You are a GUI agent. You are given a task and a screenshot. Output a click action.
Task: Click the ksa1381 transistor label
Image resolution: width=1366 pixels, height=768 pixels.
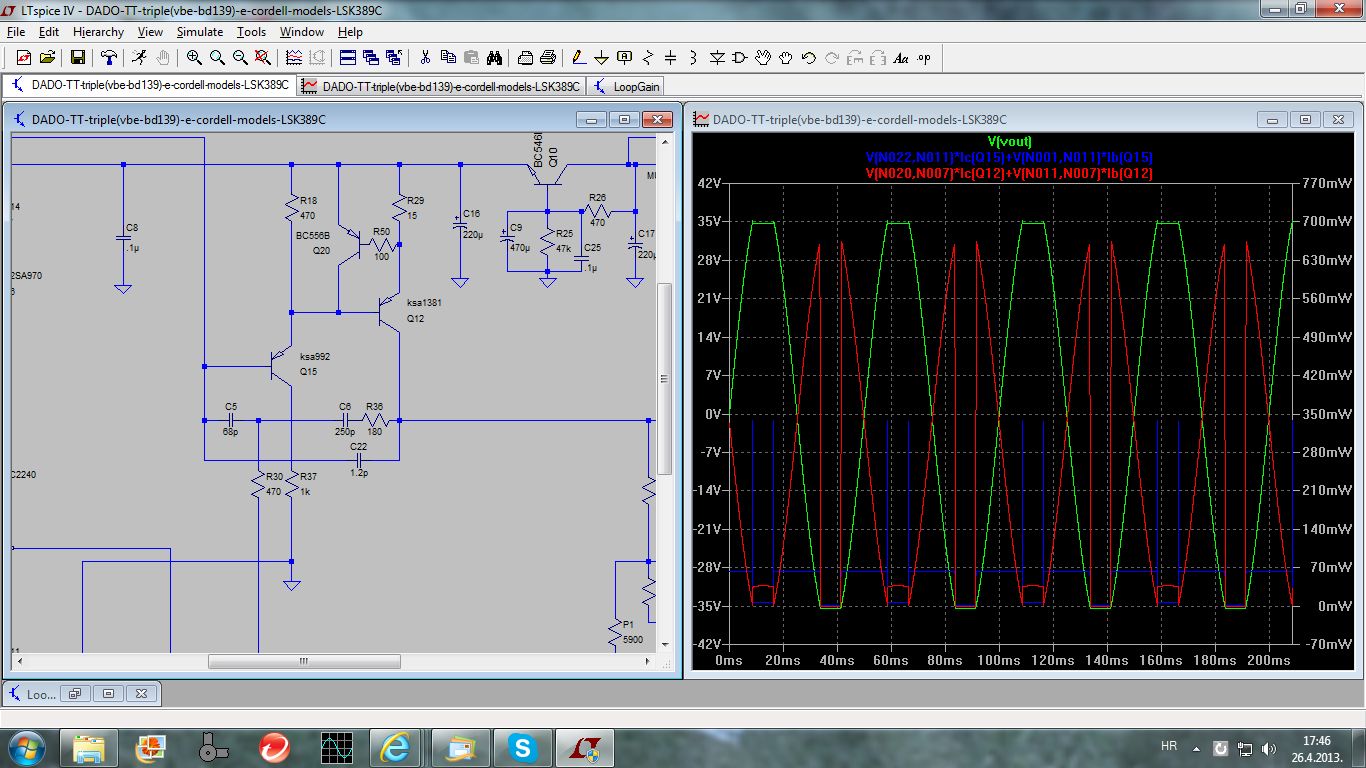click(x=424, y=302)
